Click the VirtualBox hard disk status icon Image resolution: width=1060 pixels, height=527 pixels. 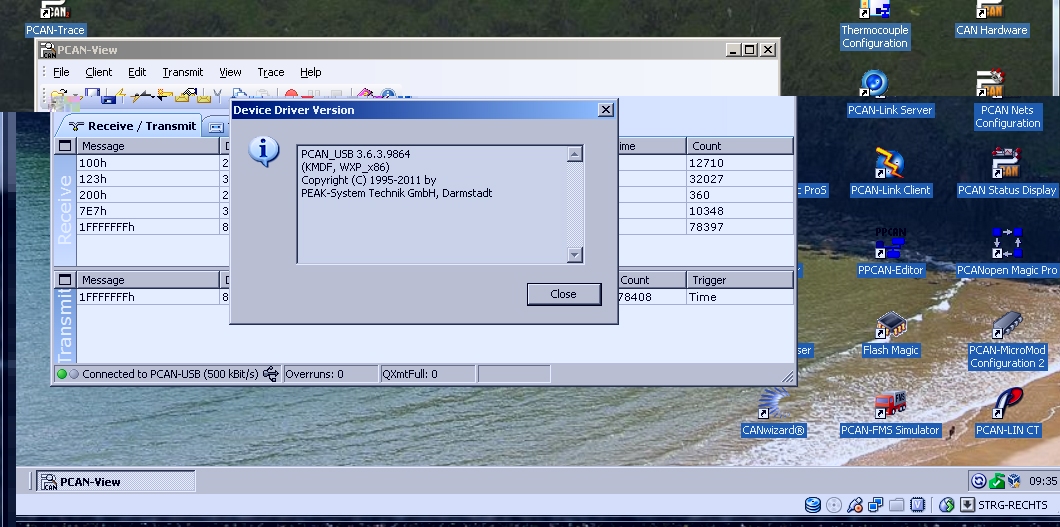(x=813, y=505)
